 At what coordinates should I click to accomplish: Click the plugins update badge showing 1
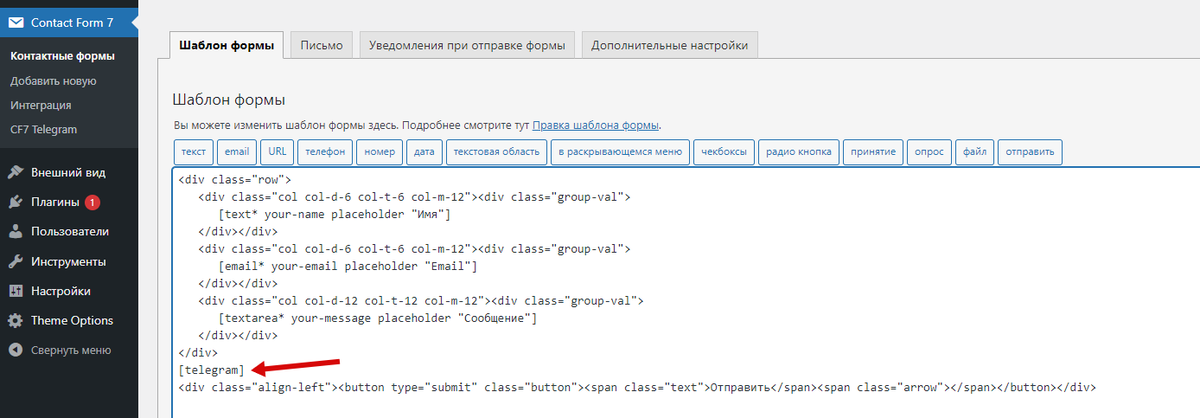(x=92, y=202)
